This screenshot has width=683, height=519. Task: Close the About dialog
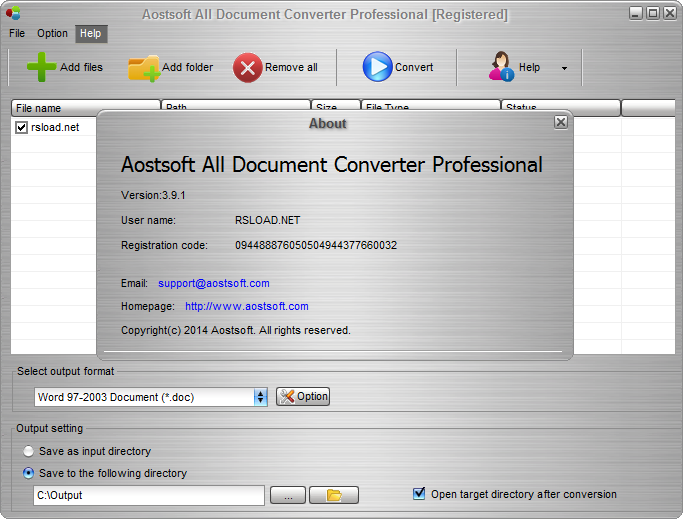coord(561,122)
